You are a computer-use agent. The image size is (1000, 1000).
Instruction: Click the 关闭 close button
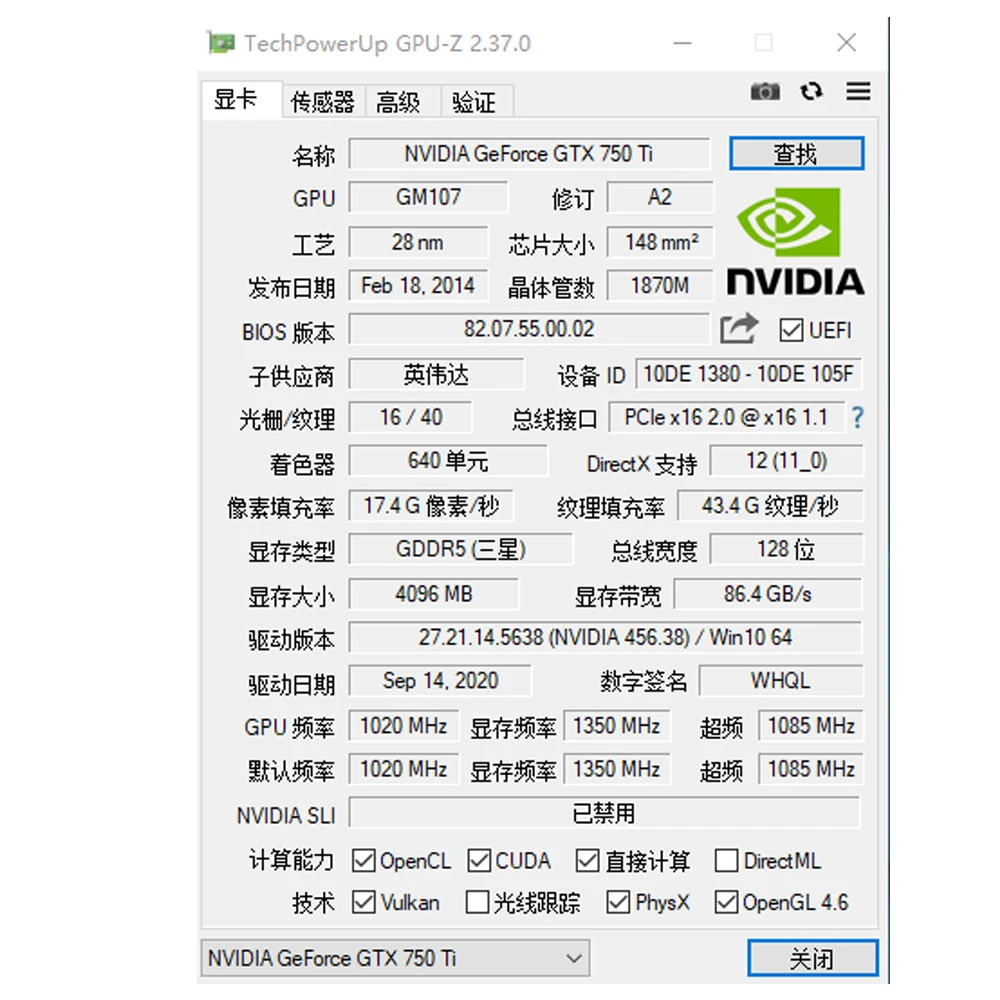coord(812,958)
